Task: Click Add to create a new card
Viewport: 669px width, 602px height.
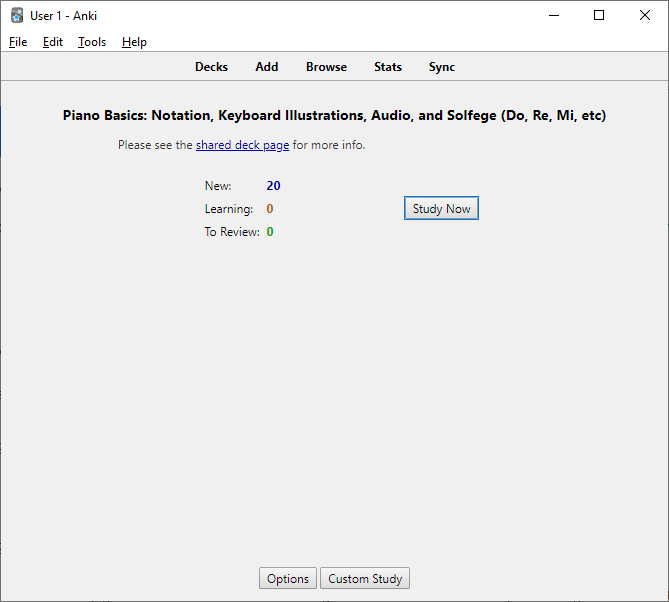Action: [267, 67]
